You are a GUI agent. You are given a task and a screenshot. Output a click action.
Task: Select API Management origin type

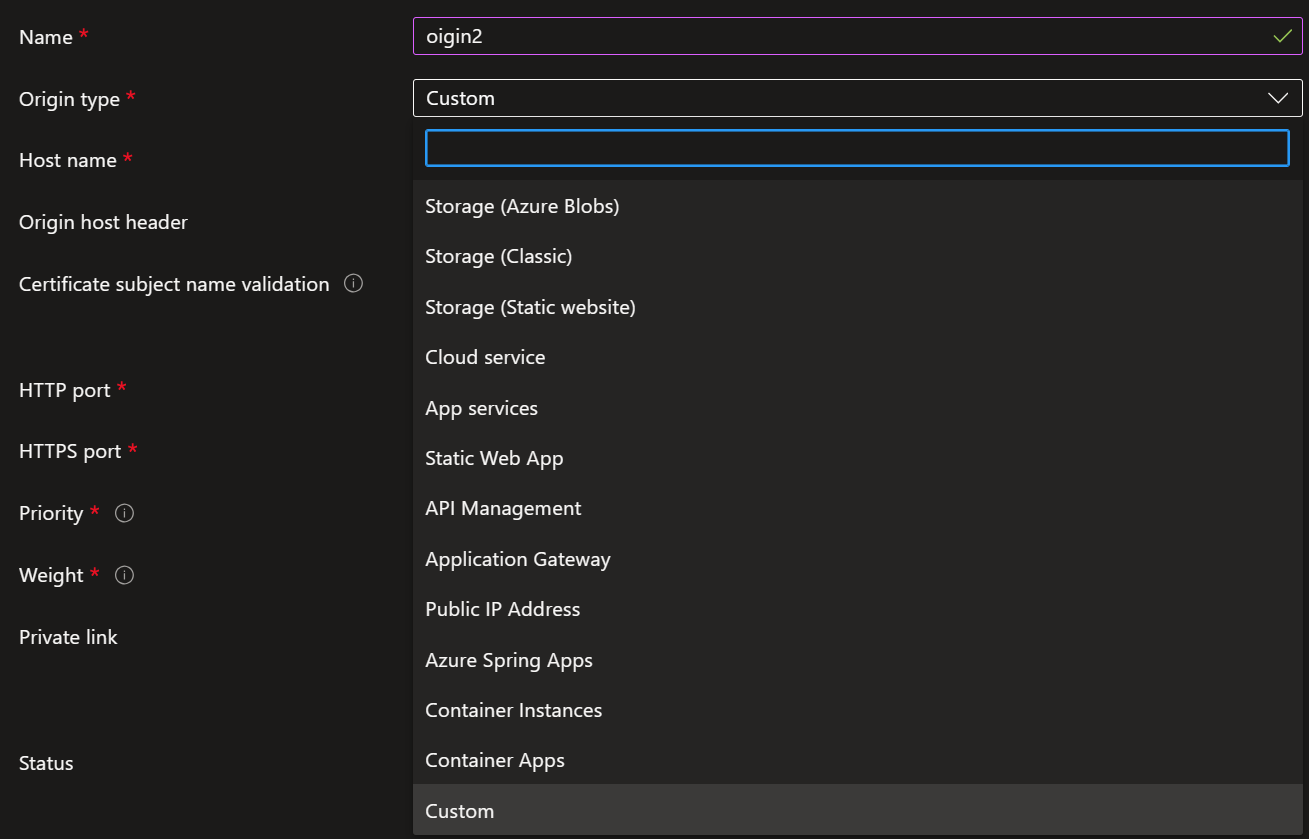503,508
